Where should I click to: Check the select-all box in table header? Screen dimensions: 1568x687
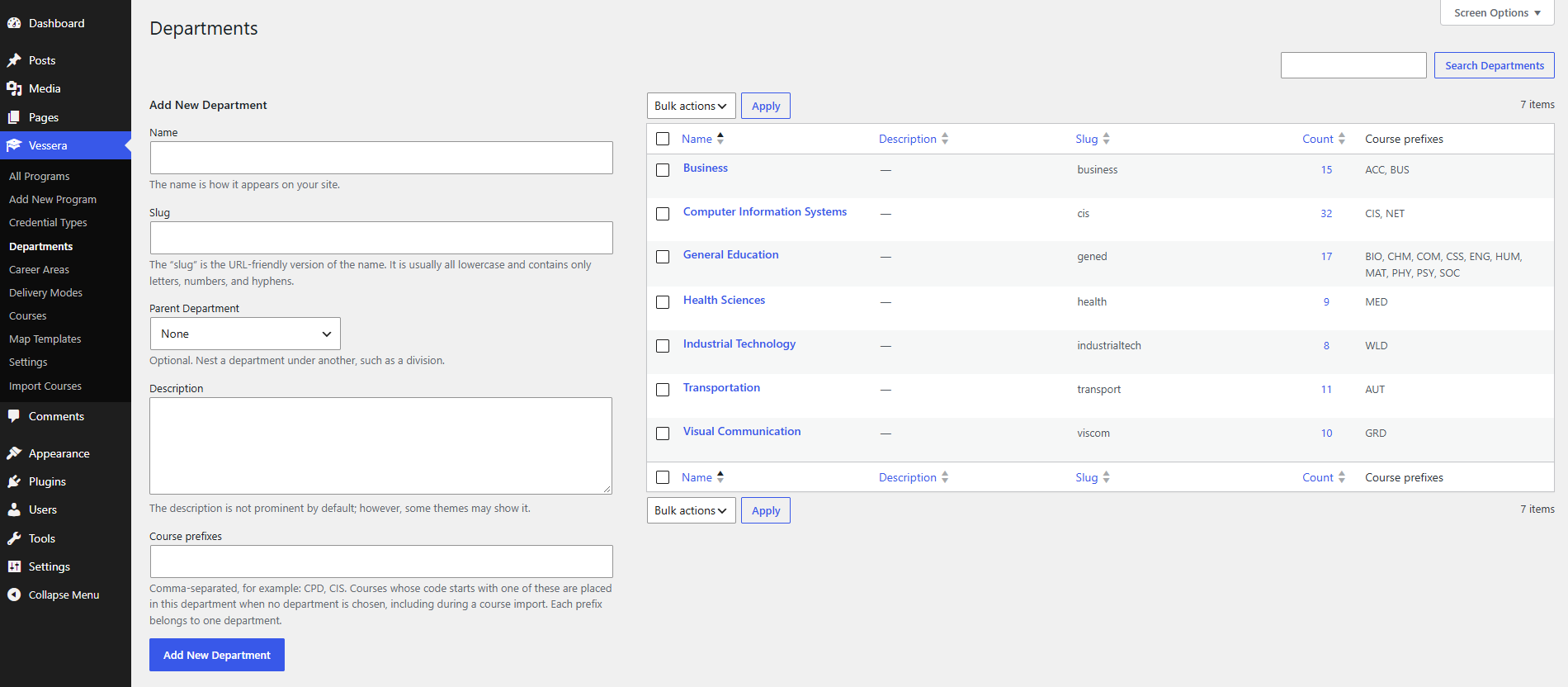click(x=663, y=139)
